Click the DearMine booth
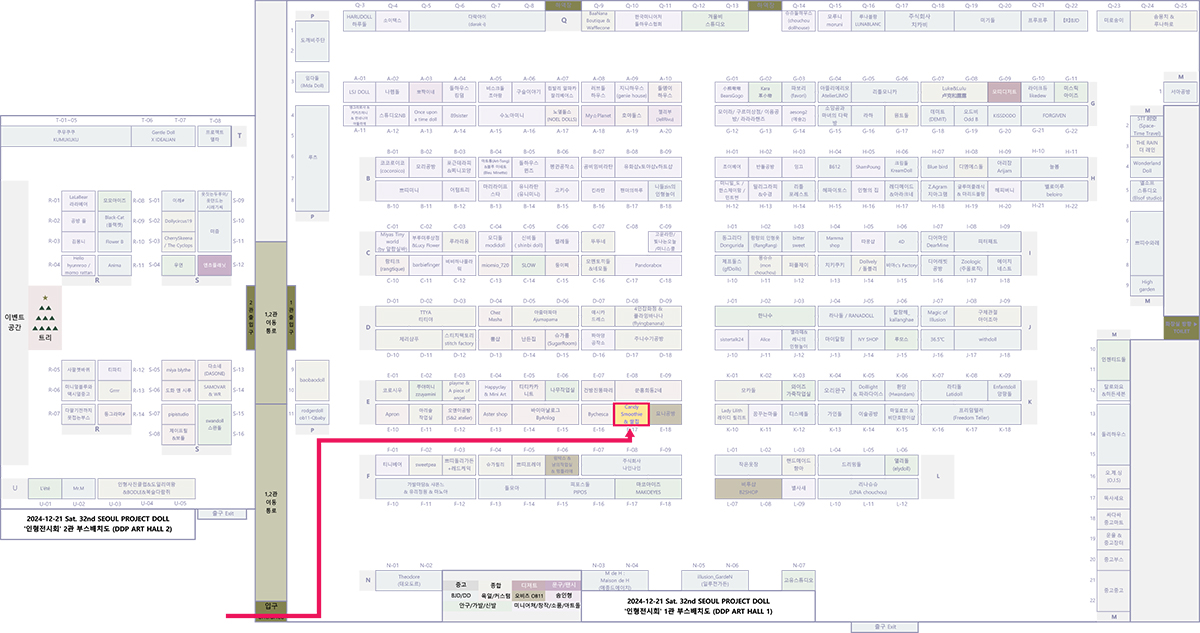This screenshot has height=633, width=1200. pos(937,241)
